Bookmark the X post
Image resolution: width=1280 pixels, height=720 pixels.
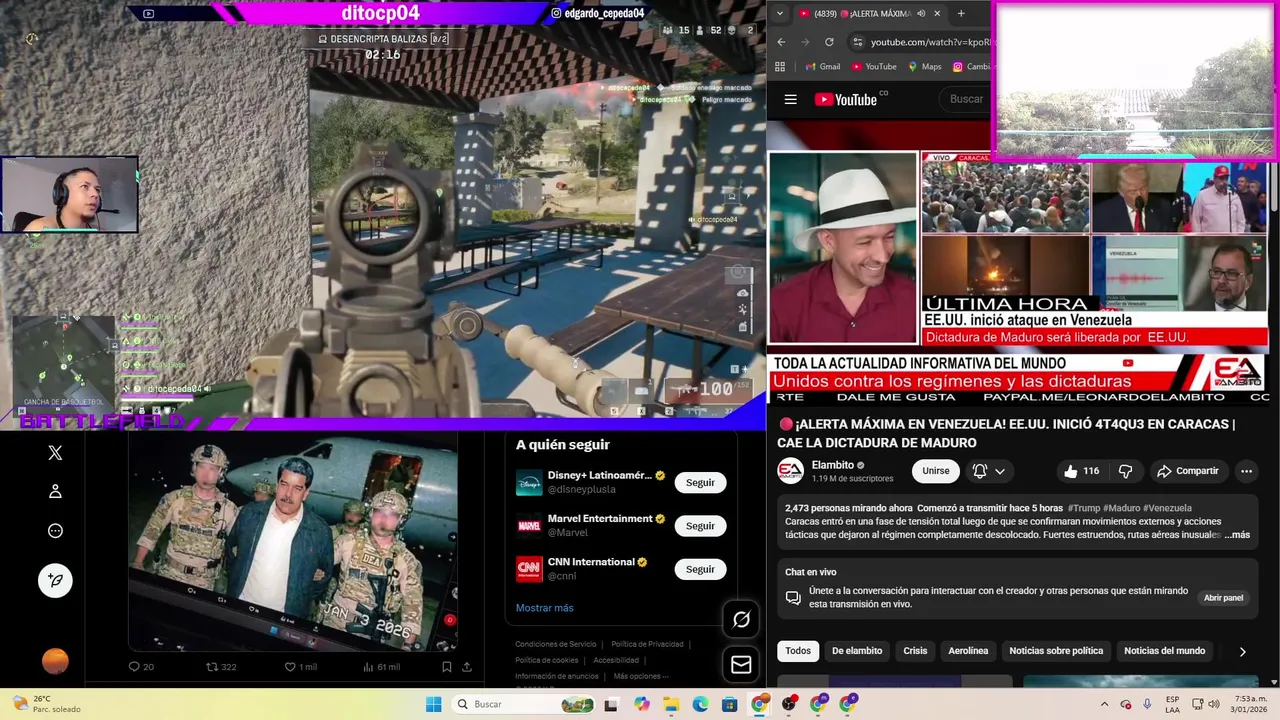click(446, 667)
